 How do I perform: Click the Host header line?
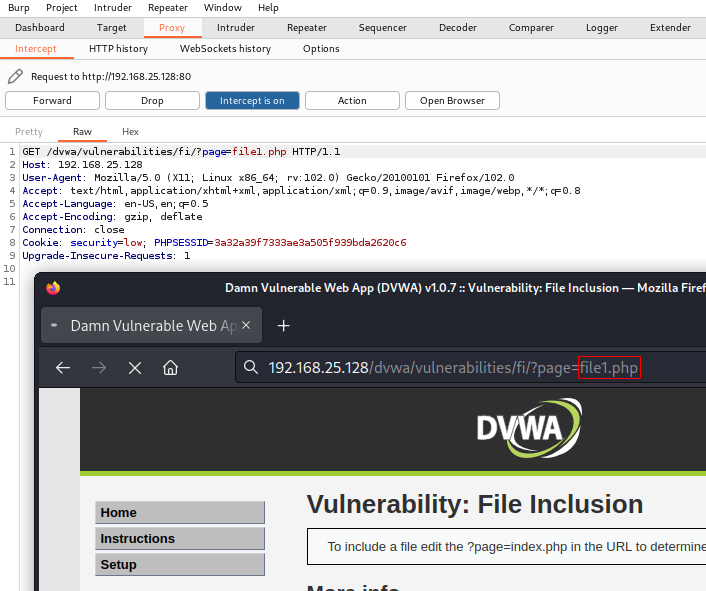click(x=82, y=165)
